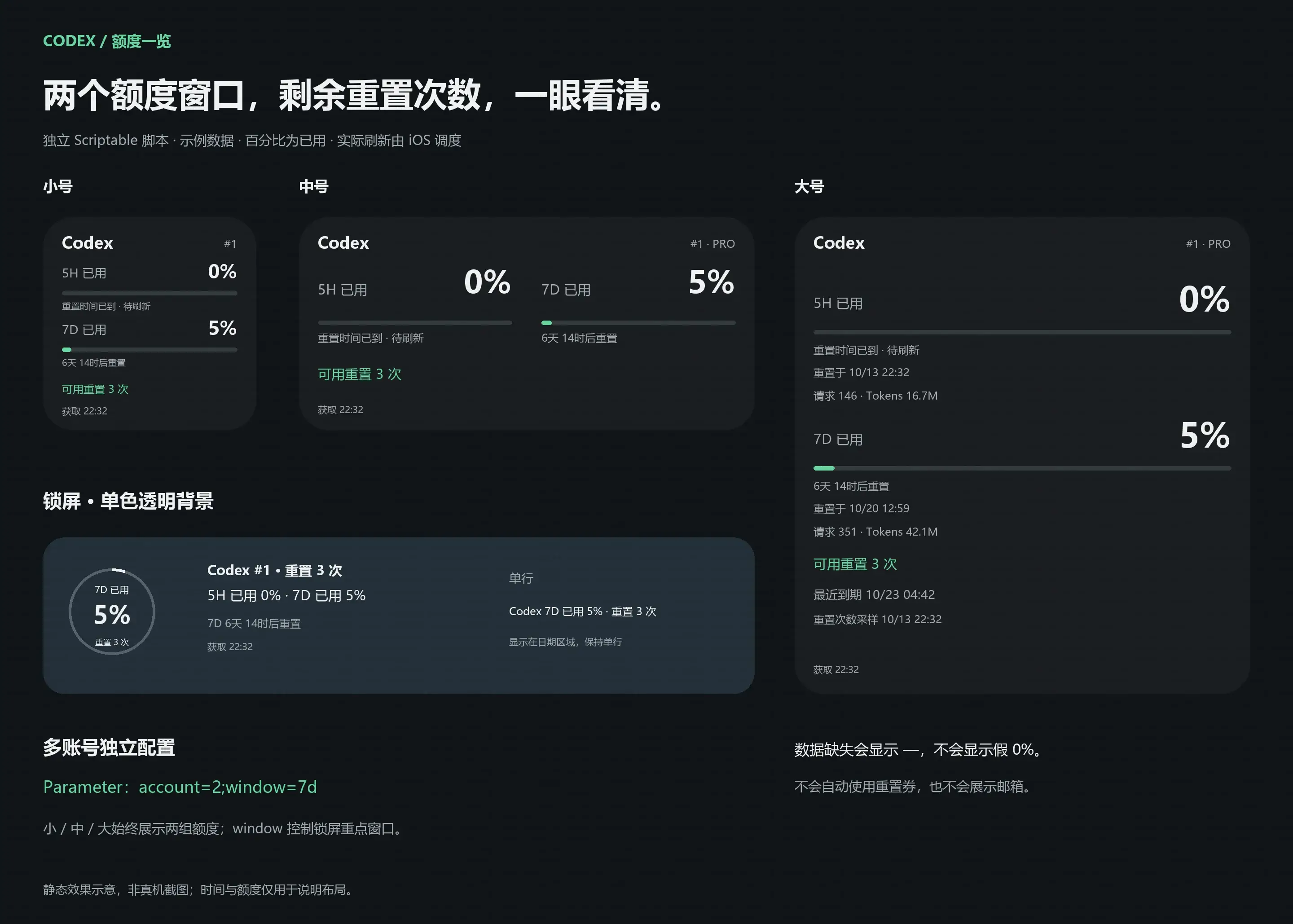This screenshot has width=1293, height=924.
Task: Click the medium widget's 5H progress bar
Action: pos(415,323)
